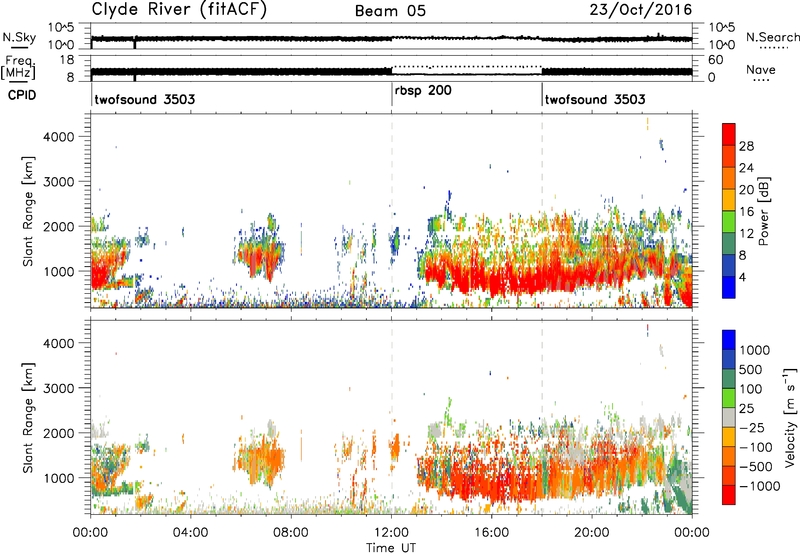
Task: Click the "12" tick on Power colorbar
Action: click(746, 234)
